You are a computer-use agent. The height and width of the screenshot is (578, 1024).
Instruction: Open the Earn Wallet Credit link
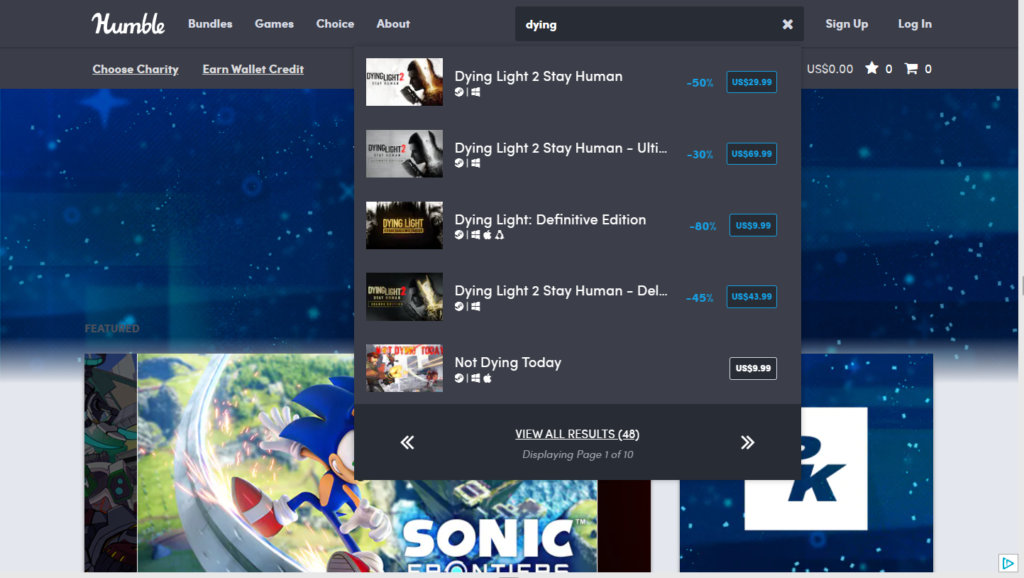(253, 69)
